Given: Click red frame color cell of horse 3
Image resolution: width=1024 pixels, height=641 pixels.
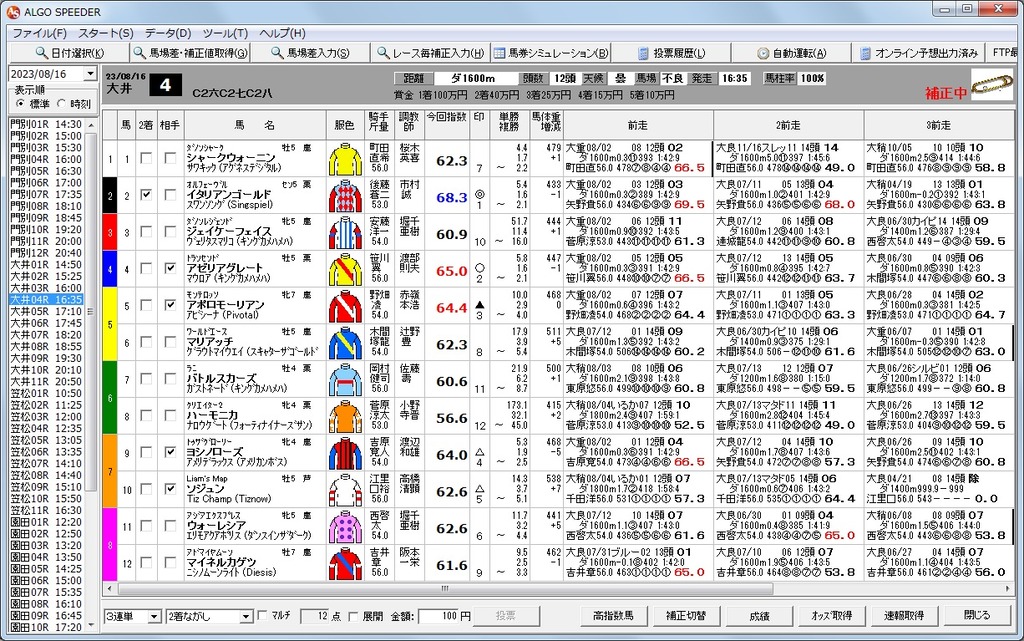Looking at the screenshot, I should click(x=110, y=232).
